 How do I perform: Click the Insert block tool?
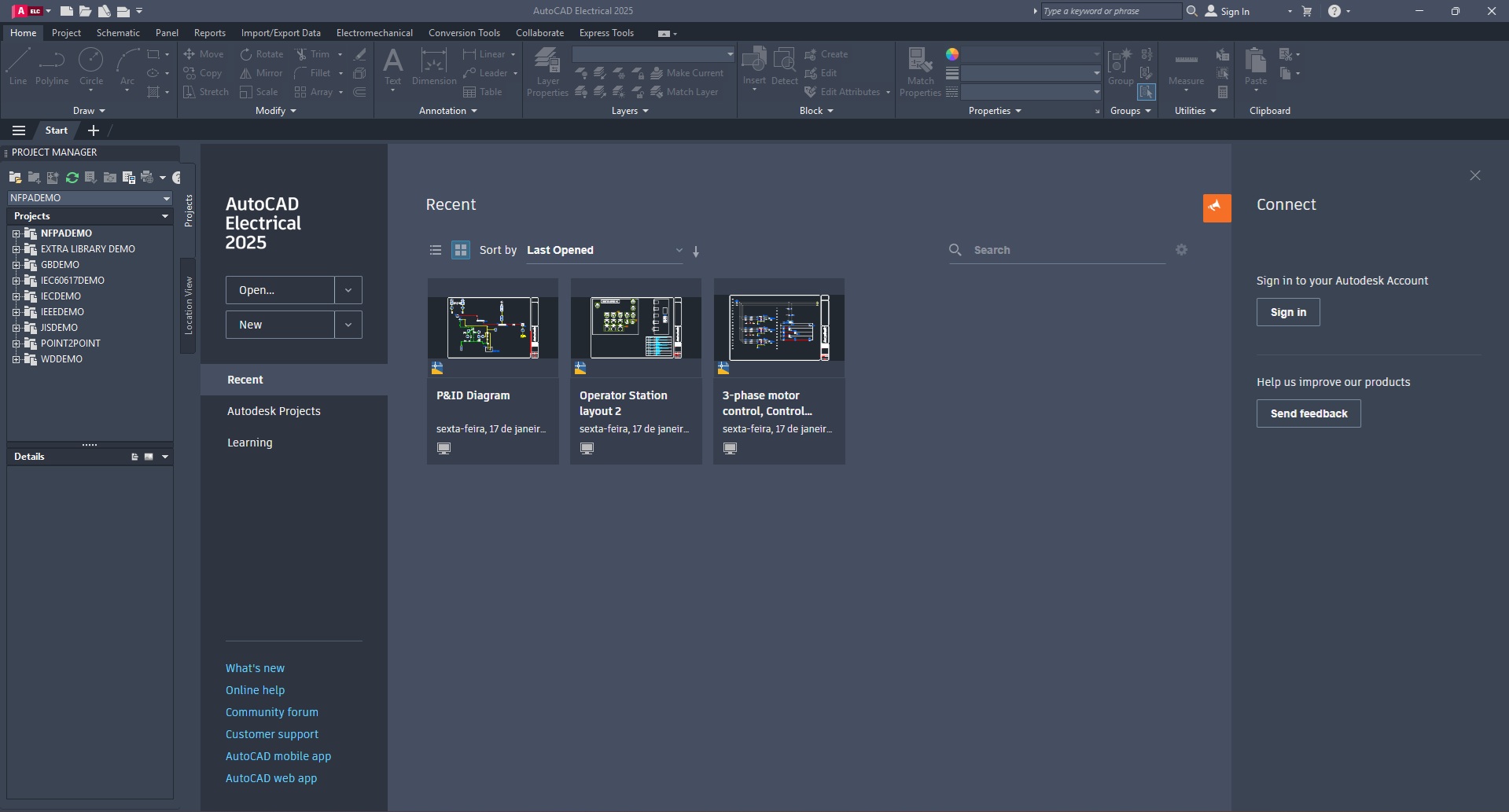[x=754, y=68]
